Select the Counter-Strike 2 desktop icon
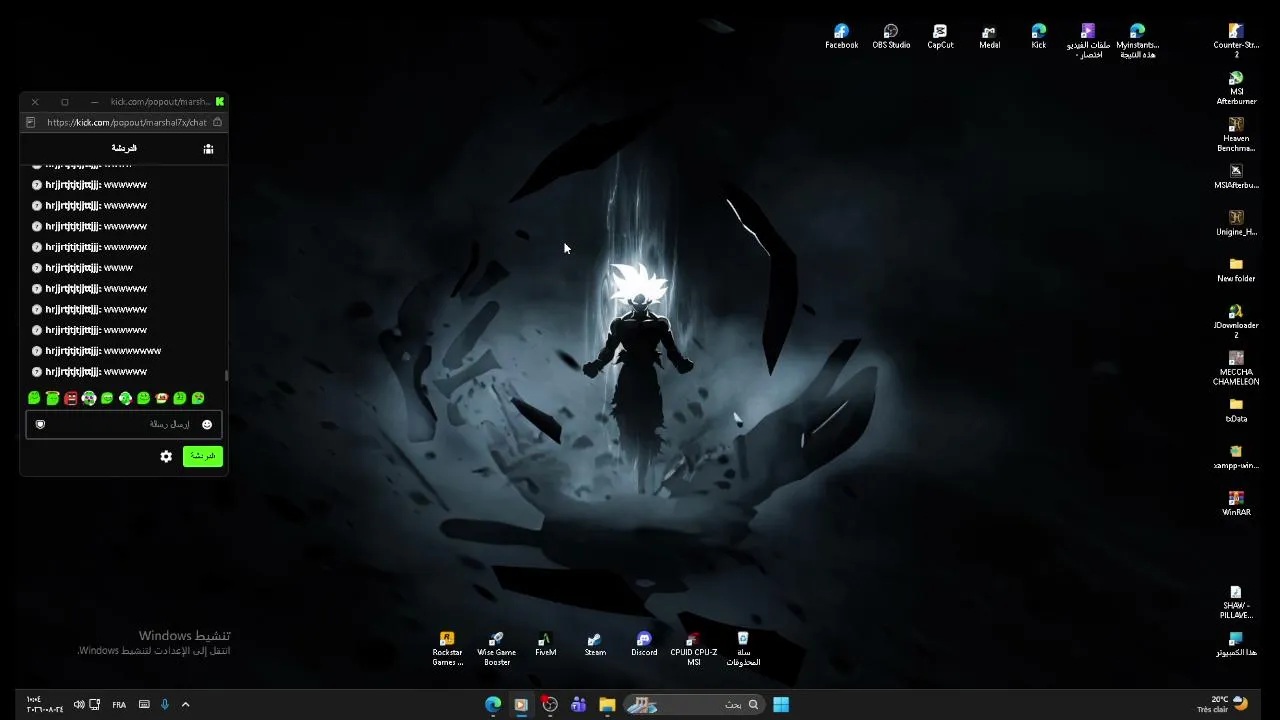 tap(1236, 41)
